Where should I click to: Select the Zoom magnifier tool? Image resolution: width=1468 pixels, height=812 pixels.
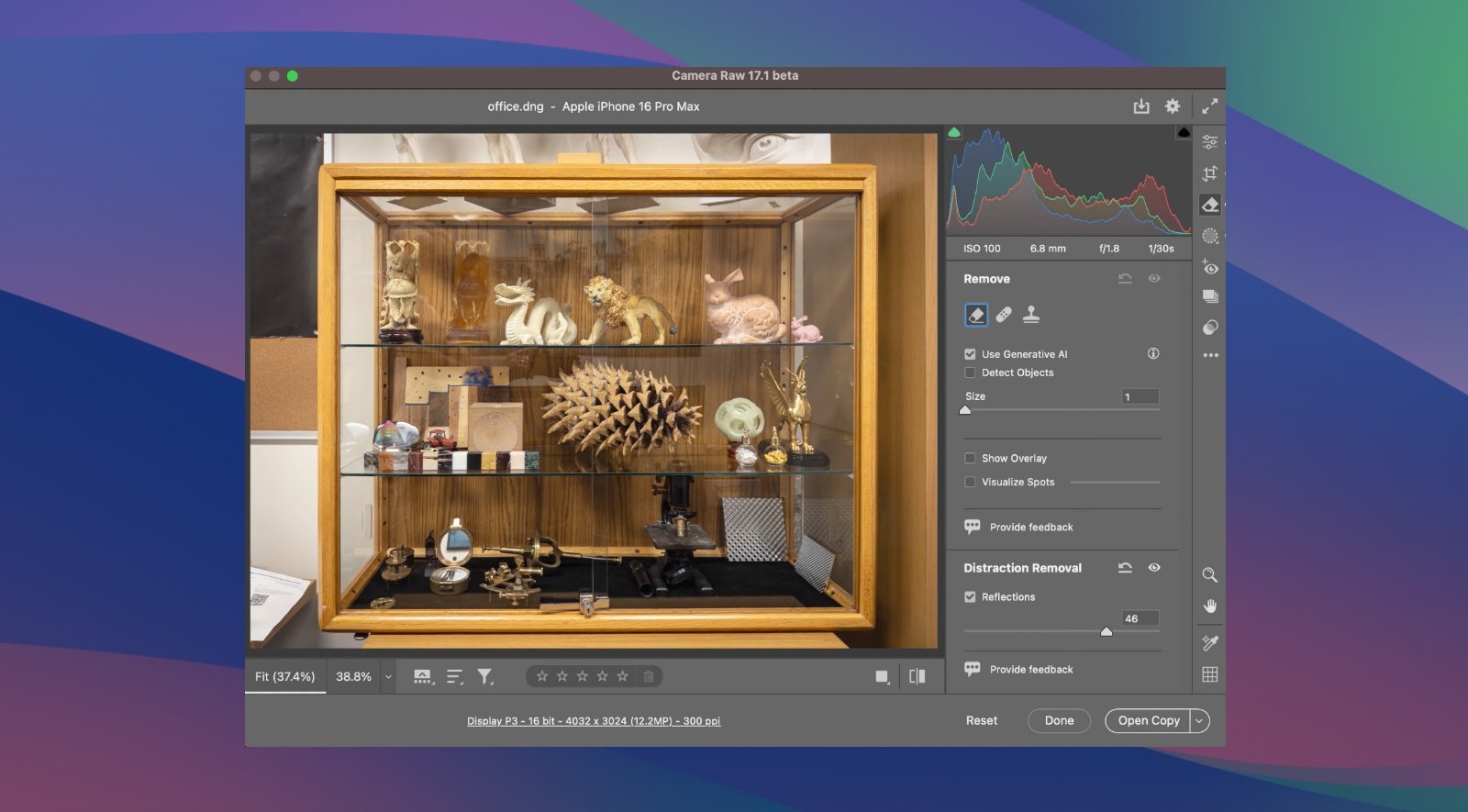(x=1210, y=575)
